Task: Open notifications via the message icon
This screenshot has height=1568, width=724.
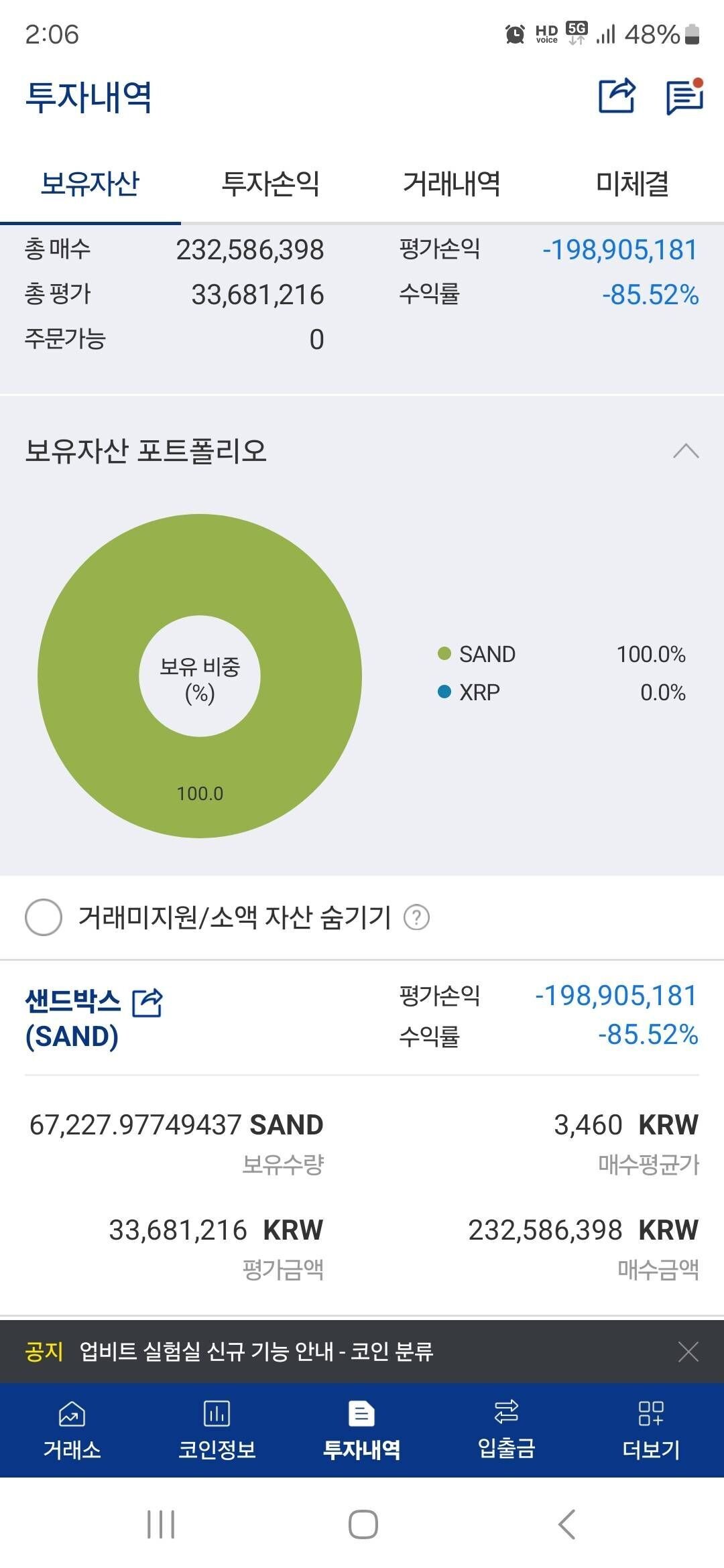Action: [x=682, y=98]
